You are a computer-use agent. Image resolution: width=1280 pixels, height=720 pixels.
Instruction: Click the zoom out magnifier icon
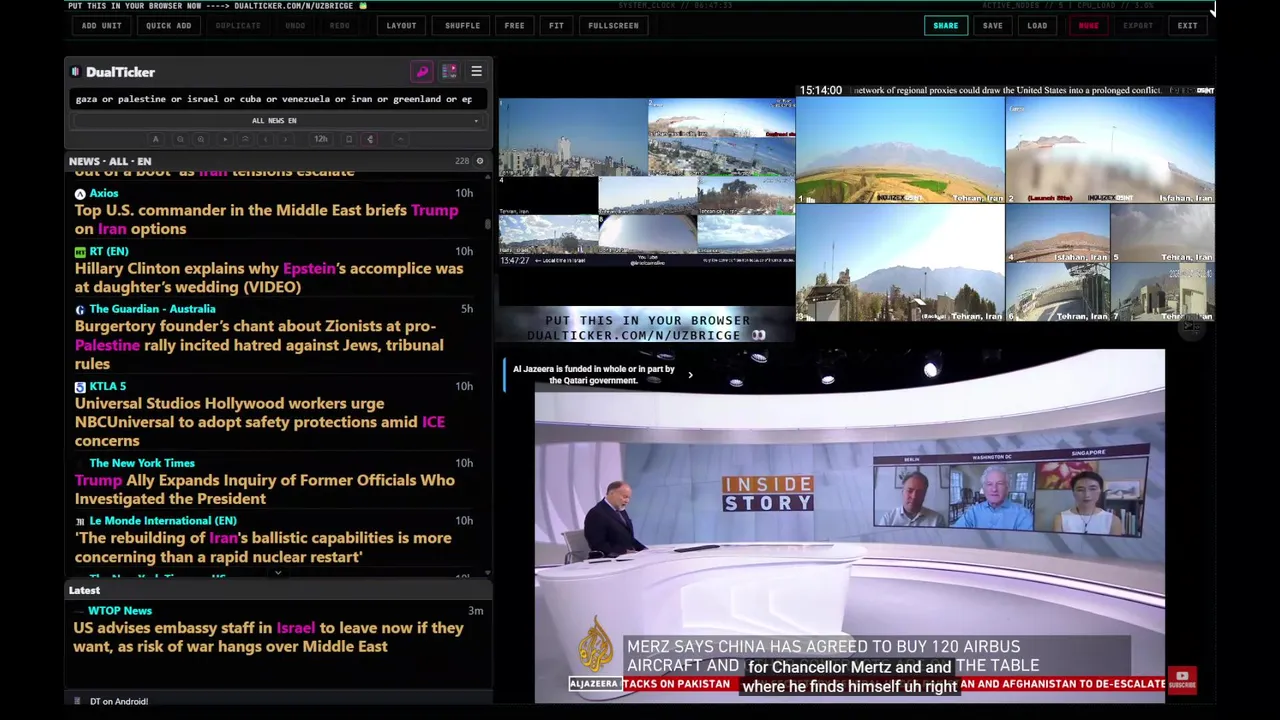tap(180, 139)
